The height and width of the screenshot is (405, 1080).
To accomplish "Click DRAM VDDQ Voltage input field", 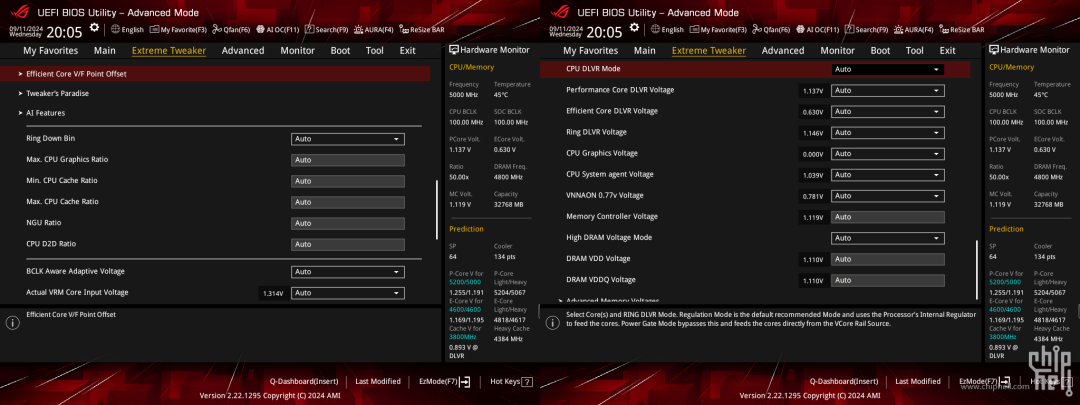I will point(888,280).
